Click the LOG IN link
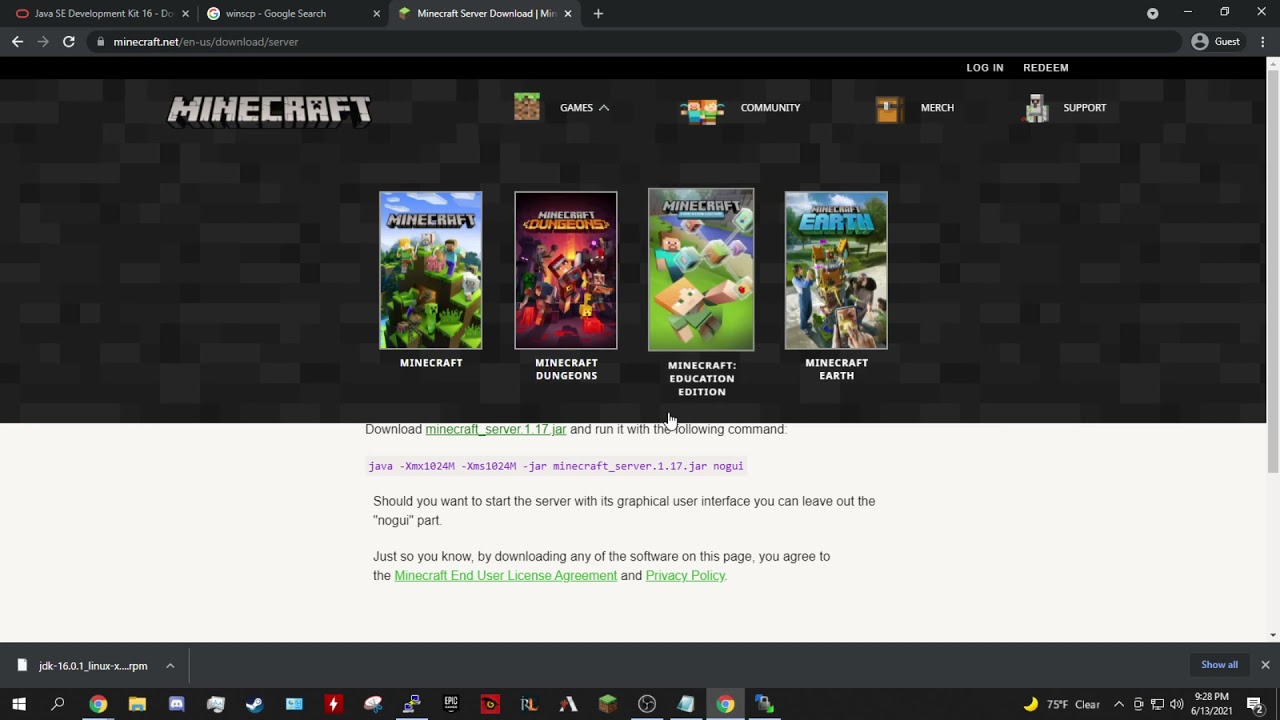The image size is (1280, 720). (985, 68)
